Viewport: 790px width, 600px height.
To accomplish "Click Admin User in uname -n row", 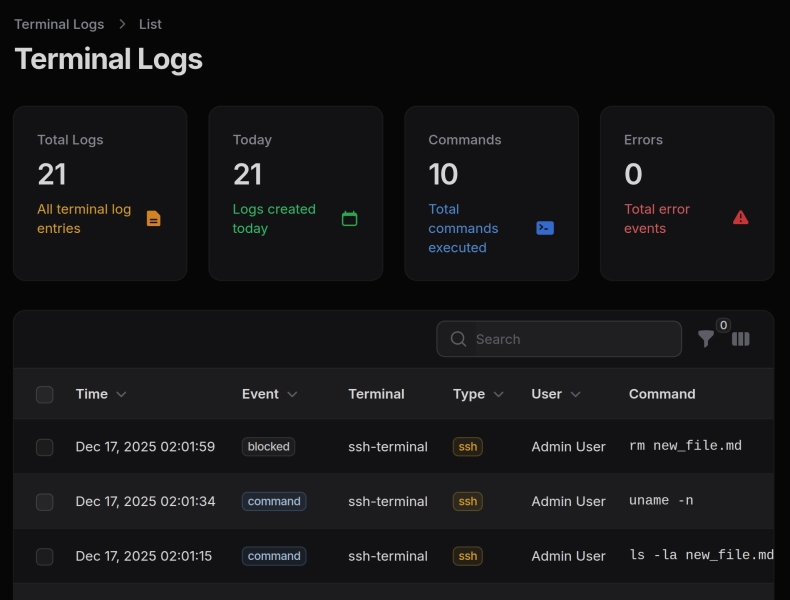I will (568, 502).
